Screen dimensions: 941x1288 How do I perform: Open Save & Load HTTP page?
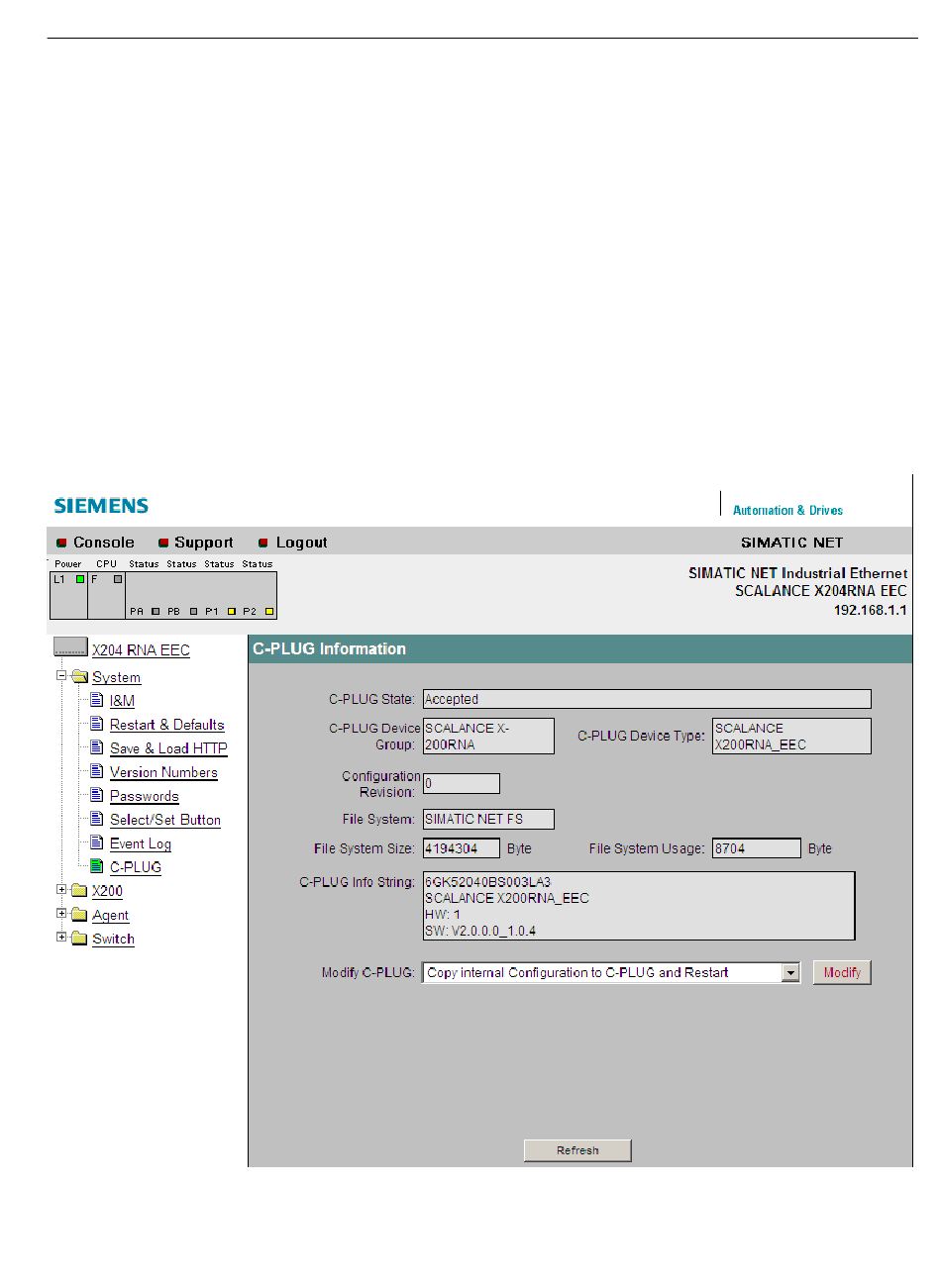(168, 748)
